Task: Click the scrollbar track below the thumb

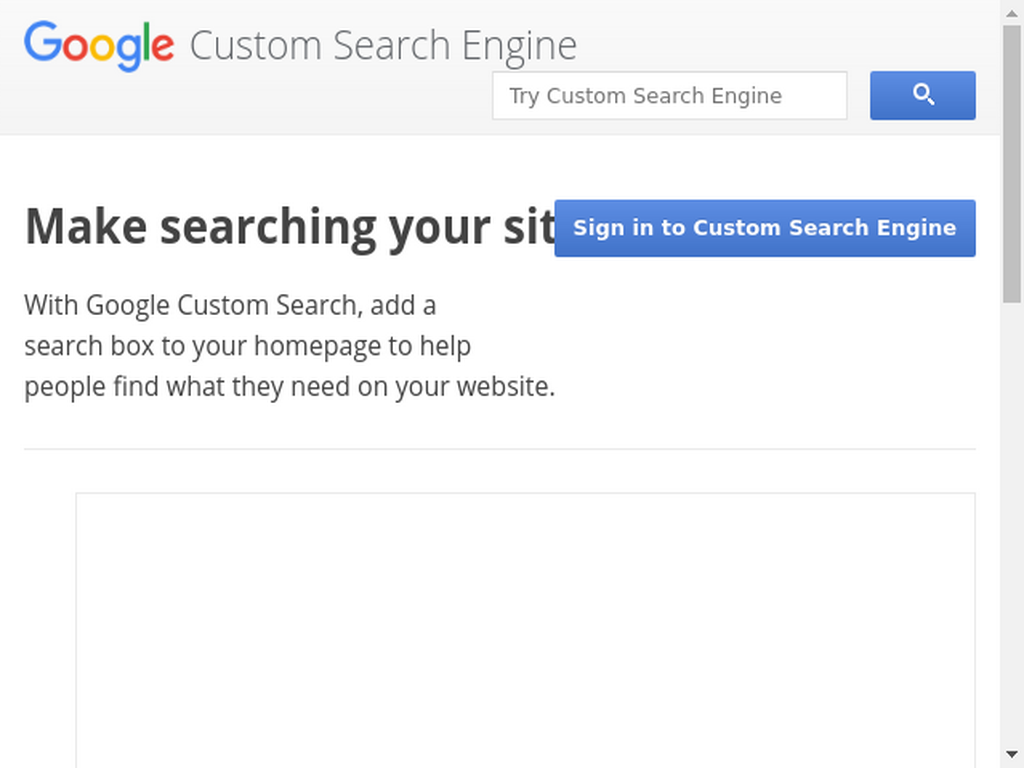Action: click(x=1012, y=522)
